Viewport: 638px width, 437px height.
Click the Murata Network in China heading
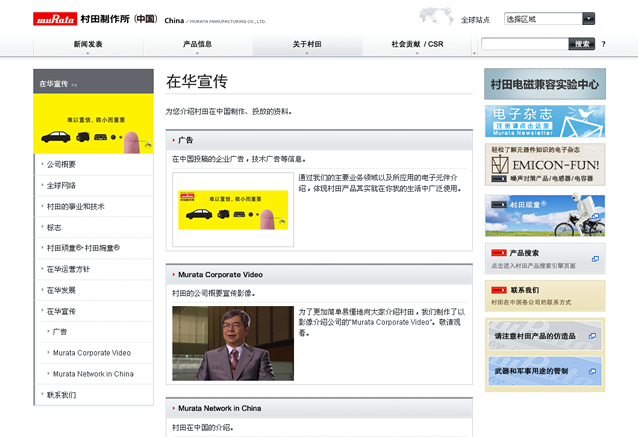tap(219, 408)
